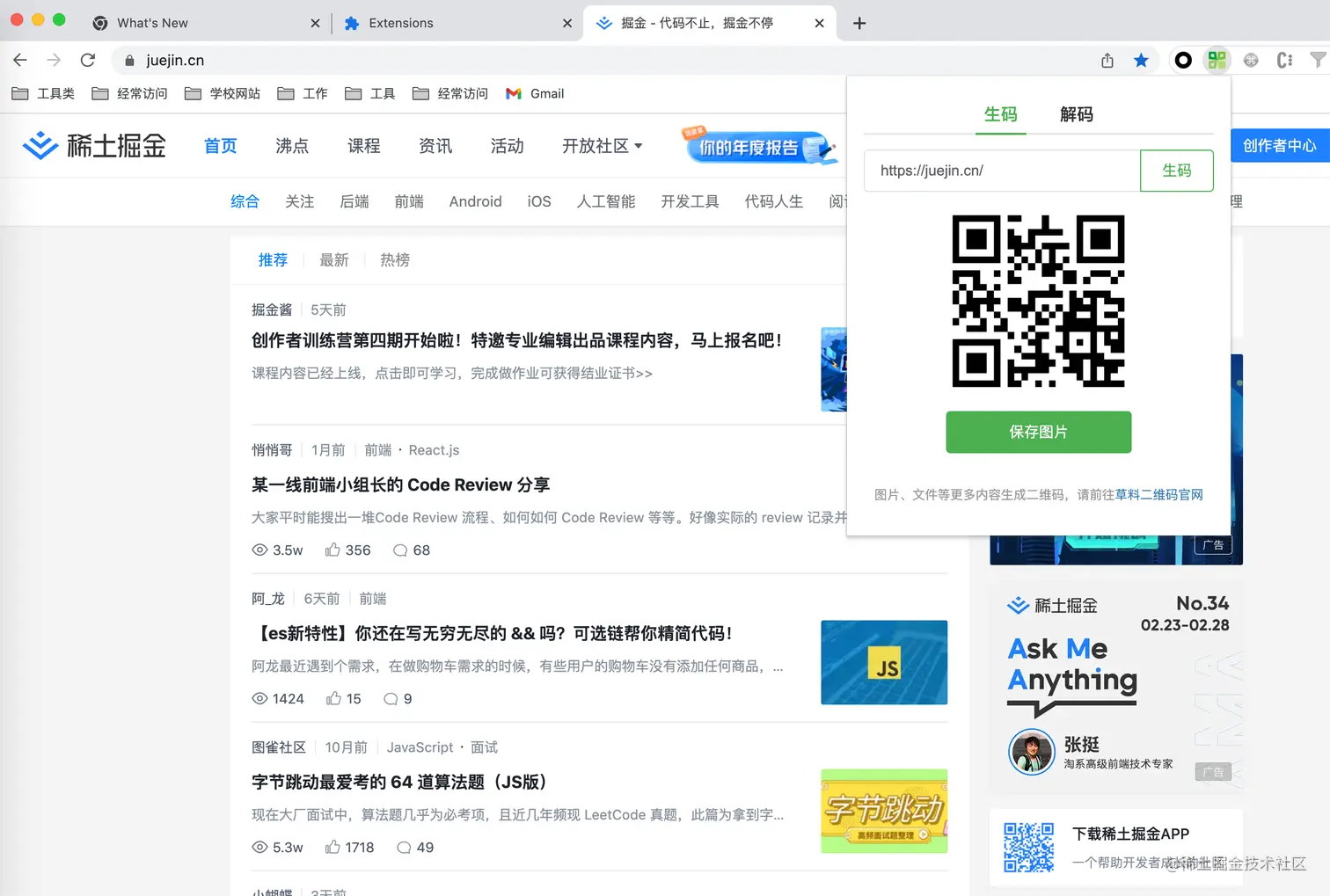This screenshot has width=1330, height=896.
Task: Select the 解码 tab in the popup
Action: click(x=1077, y=114)
